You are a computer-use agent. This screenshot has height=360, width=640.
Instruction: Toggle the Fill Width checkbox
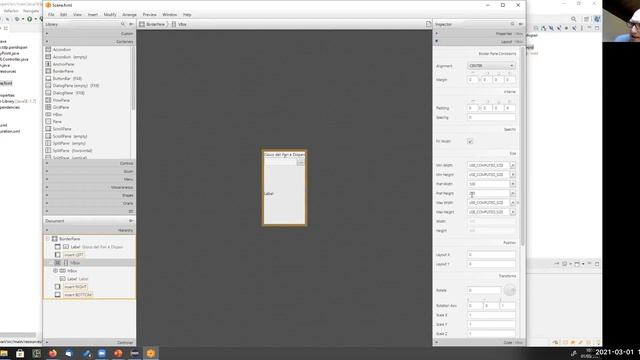click(470, 141)
